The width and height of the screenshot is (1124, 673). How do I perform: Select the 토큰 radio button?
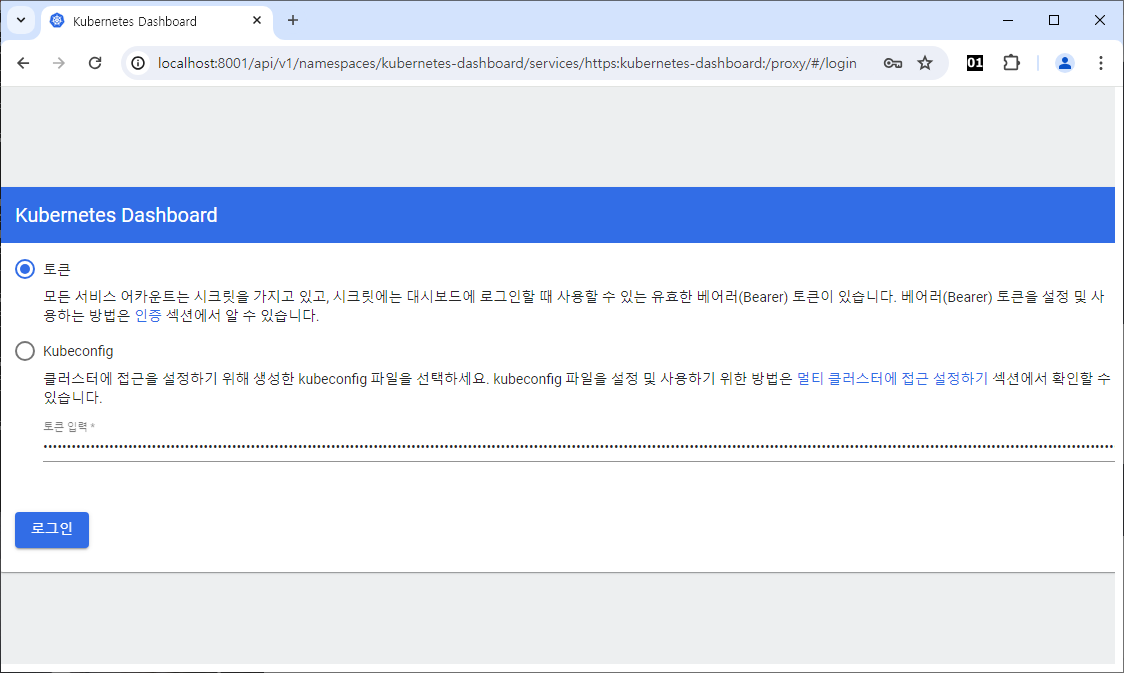[x=25, y=269]
